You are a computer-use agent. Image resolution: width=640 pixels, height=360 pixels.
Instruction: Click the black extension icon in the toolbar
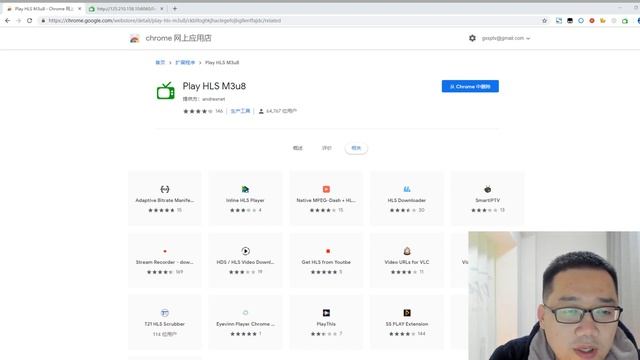pos(570,20)
